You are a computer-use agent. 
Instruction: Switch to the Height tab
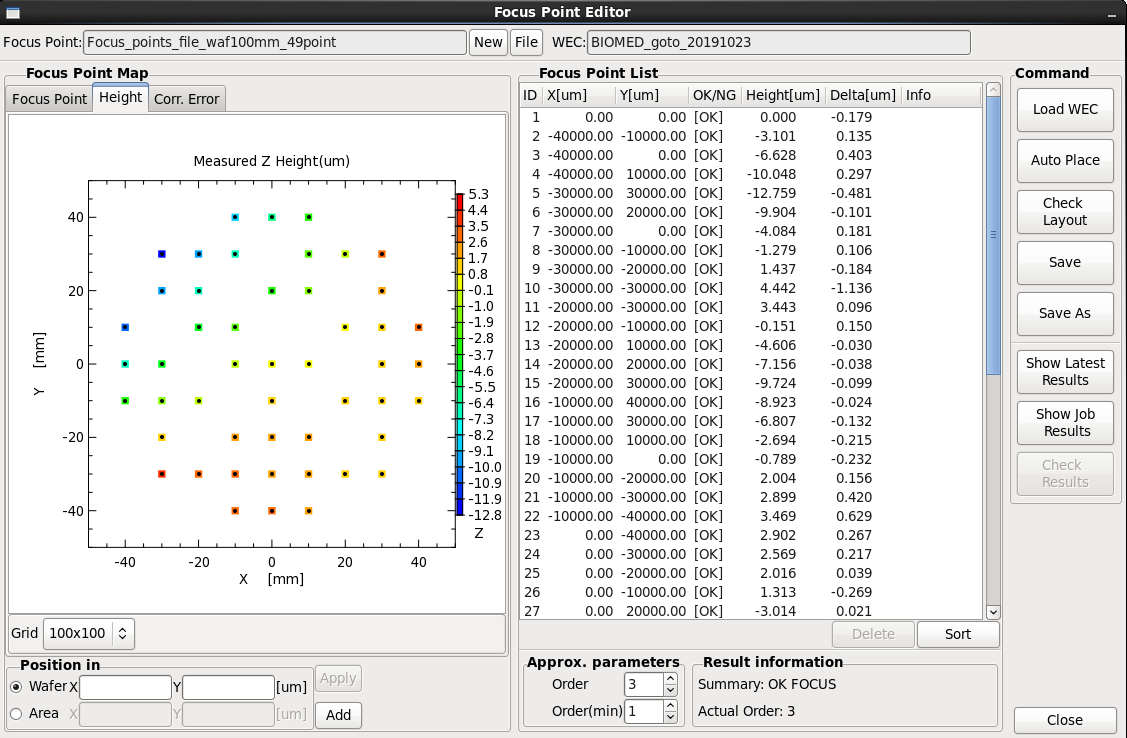[121, 97]
